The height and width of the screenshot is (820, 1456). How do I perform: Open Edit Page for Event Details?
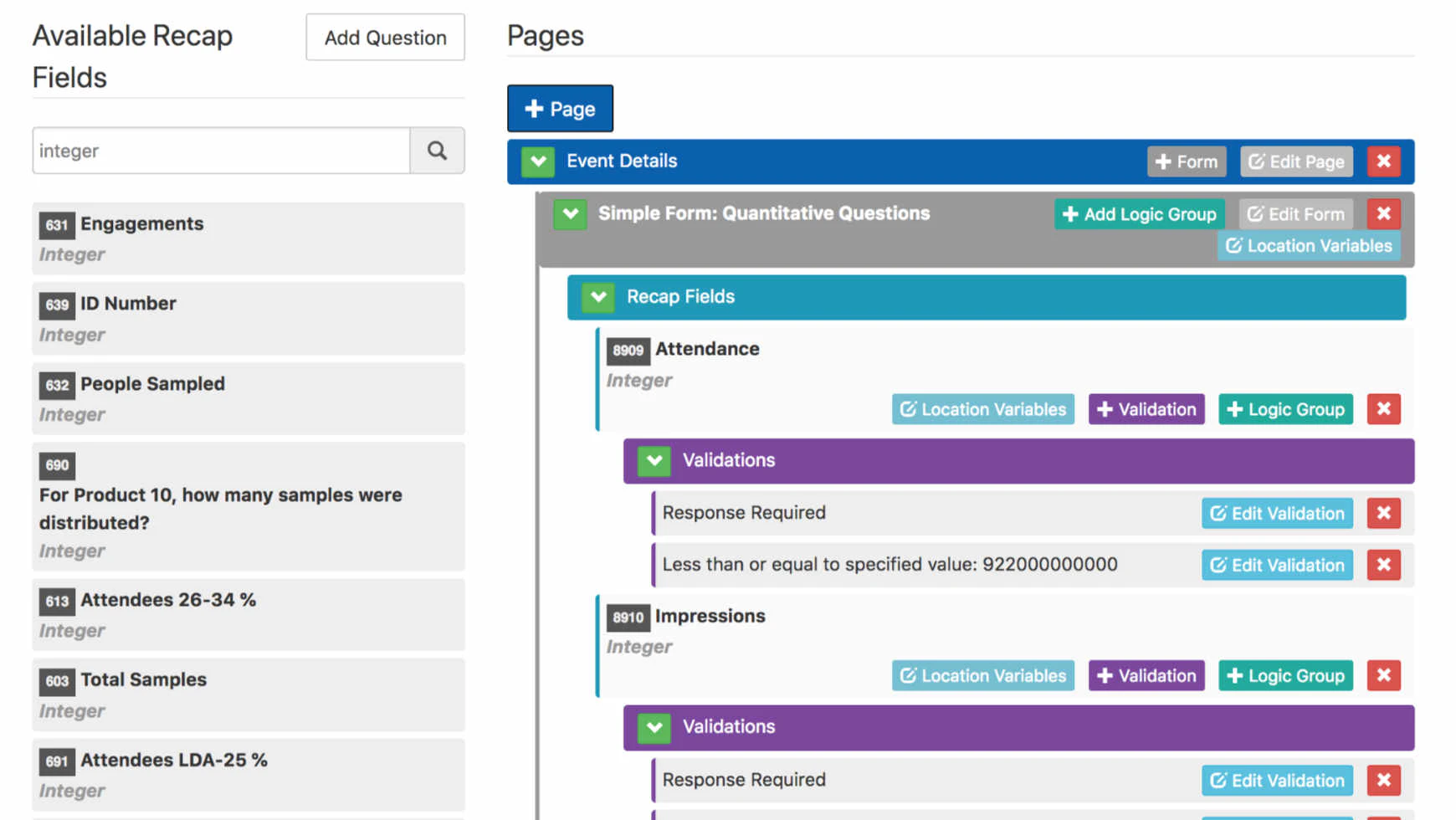click(x=1295, y=161)
